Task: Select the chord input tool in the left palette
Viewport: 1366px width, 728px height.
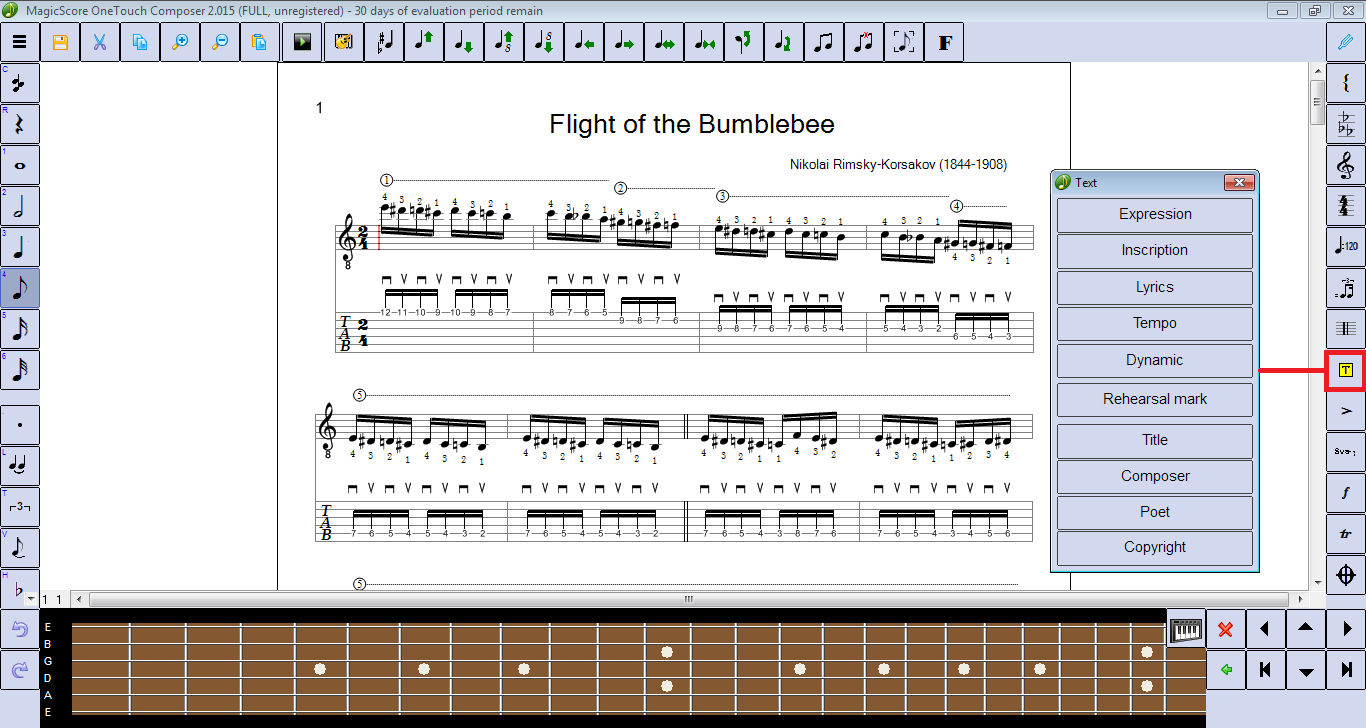Action: pos(20,83)
